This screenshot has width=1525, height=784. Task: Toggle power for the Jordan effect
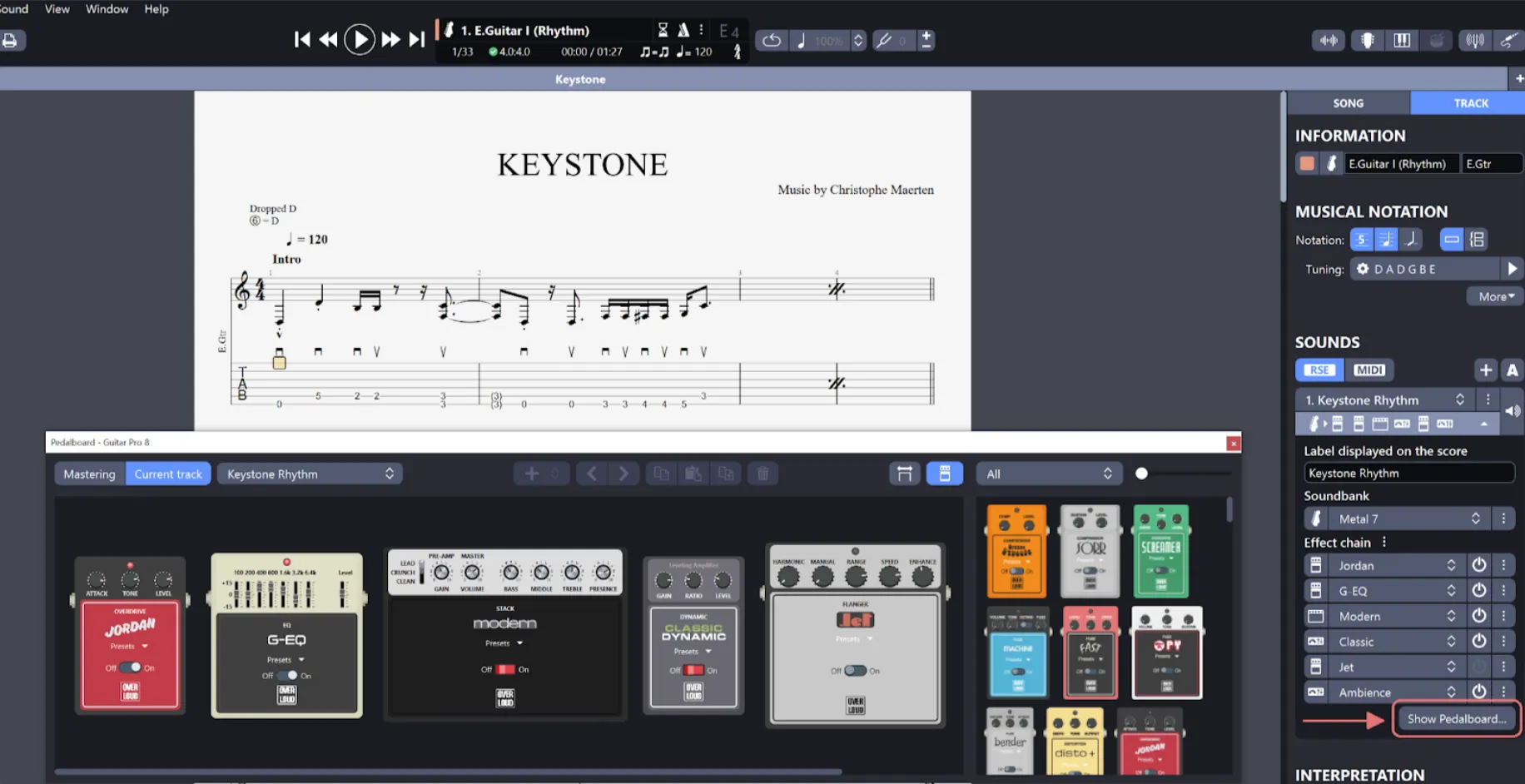pos(1479,565)
